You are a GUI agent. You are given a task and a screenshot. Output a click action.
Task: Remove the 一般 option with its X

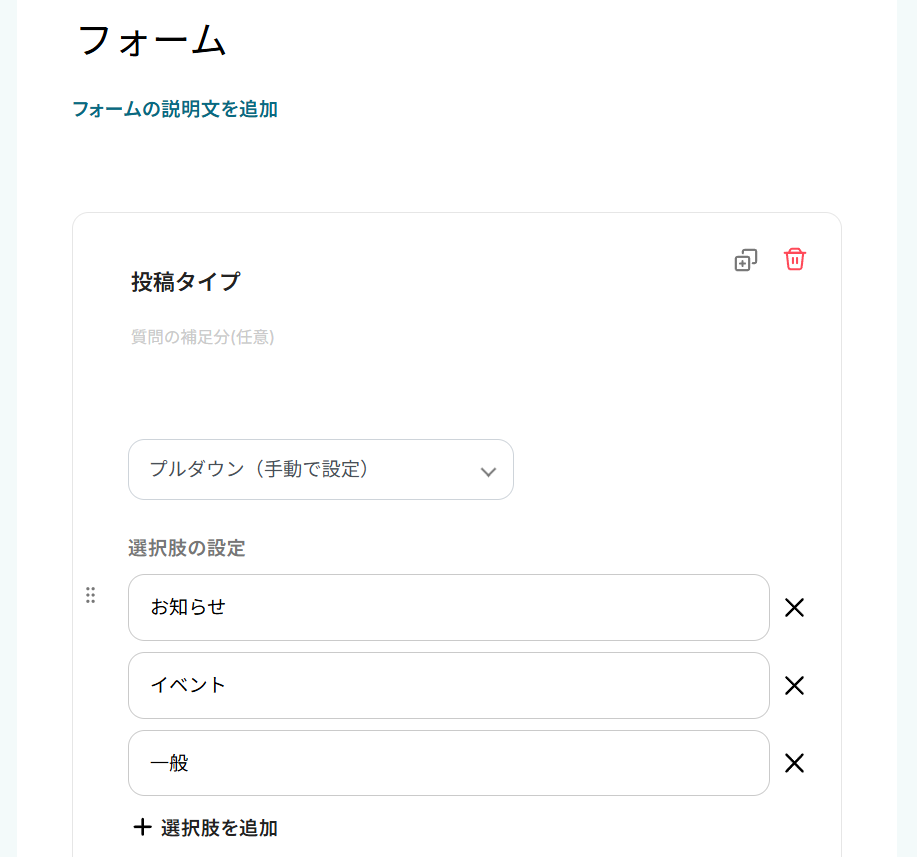tap(794, 764)
